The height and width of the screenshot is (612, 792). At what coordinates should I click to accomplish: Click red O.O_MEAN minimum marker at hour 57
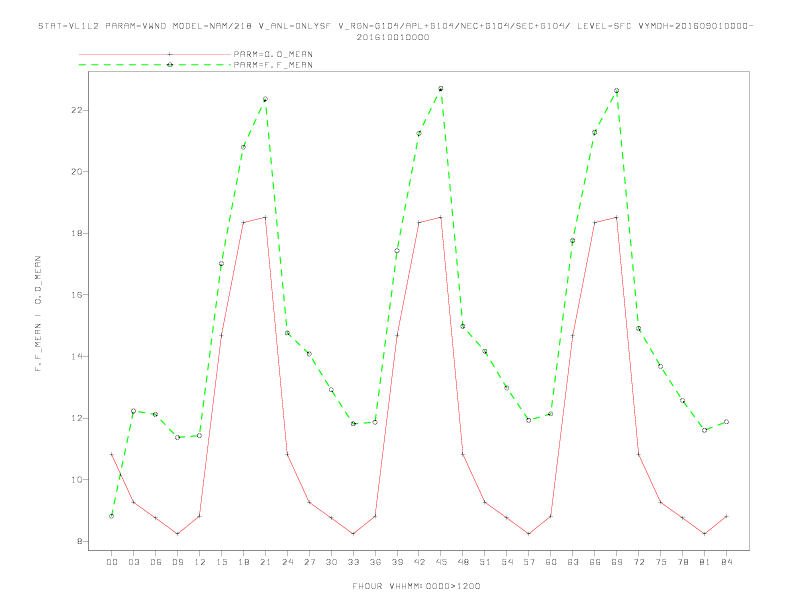point(529,534)
